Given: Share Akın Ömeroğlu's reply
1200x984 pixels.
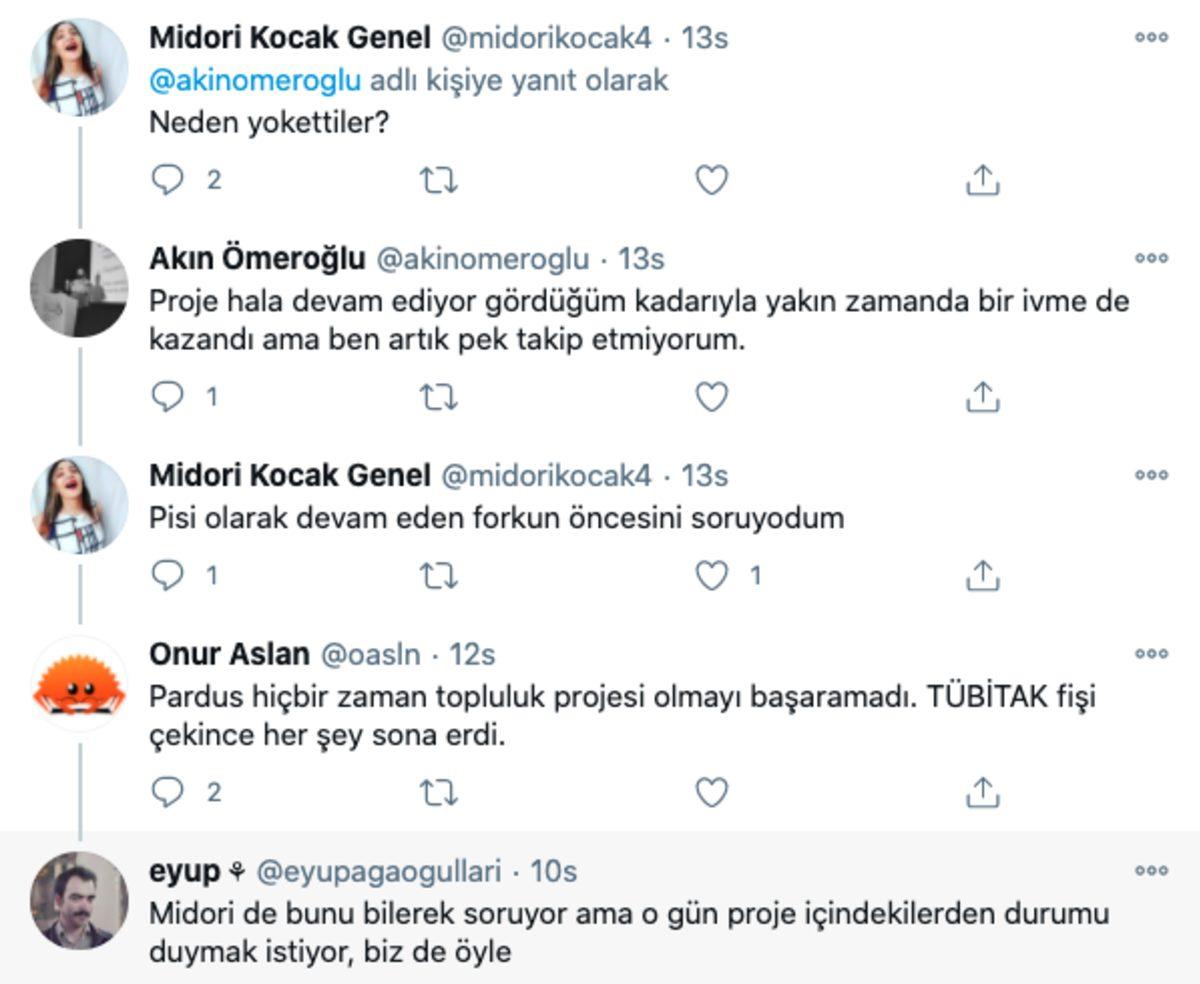Looking at the screenshot, I should (981, 394).
